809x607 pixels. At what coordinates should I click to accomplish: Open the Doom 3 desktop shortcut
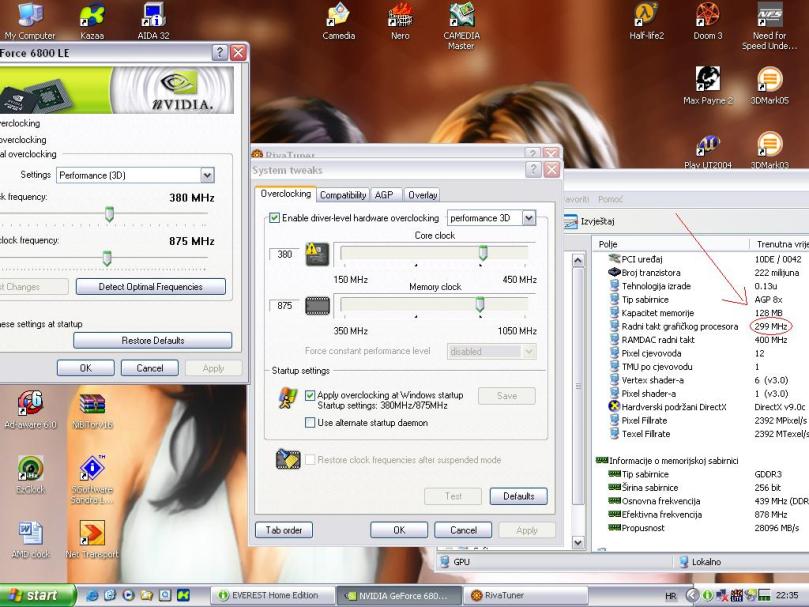pos(707,16)
